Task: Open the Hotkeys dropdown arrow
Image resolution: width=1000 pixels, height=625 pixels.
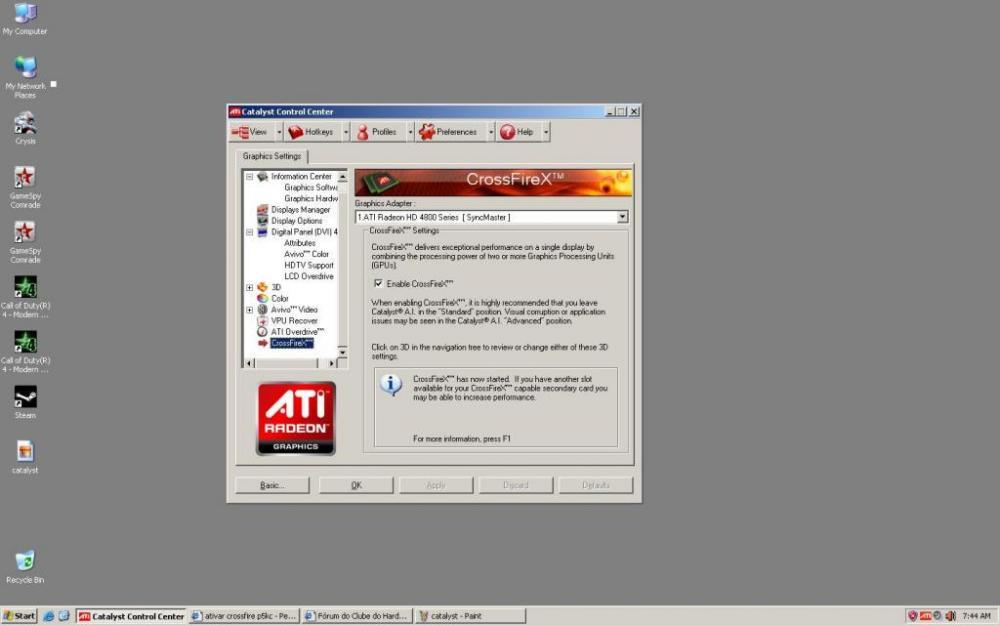Action: coord(346,132)
